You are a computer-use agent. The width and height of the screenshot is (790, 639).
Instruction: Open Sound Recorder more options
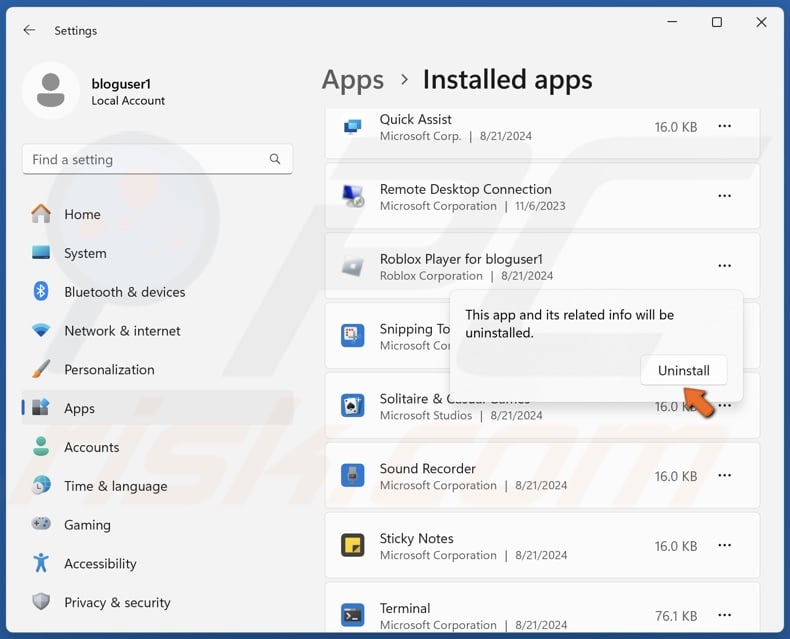tap(725, 475)
